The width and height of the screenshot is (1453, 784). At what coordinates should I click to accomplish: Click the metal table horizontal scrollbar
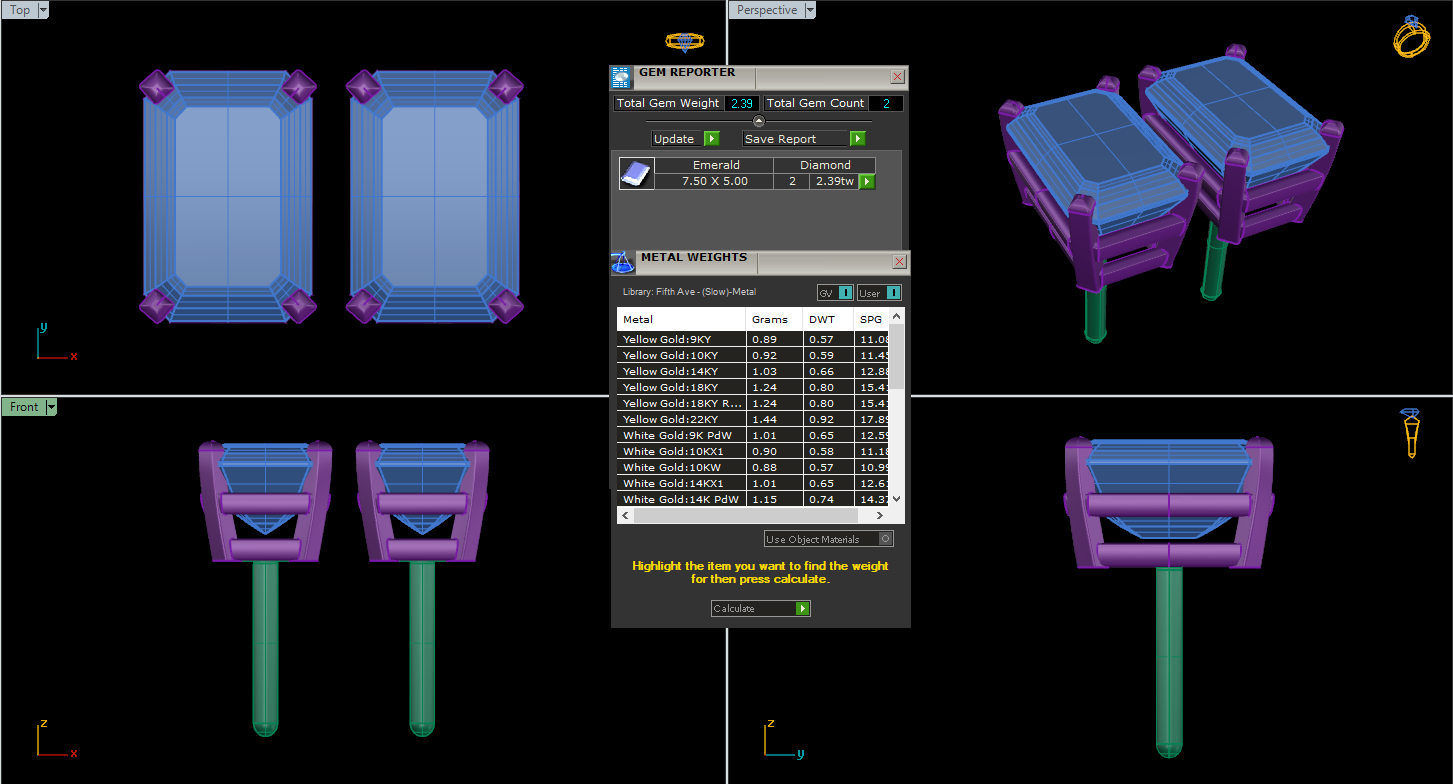(x=745, y=515)
